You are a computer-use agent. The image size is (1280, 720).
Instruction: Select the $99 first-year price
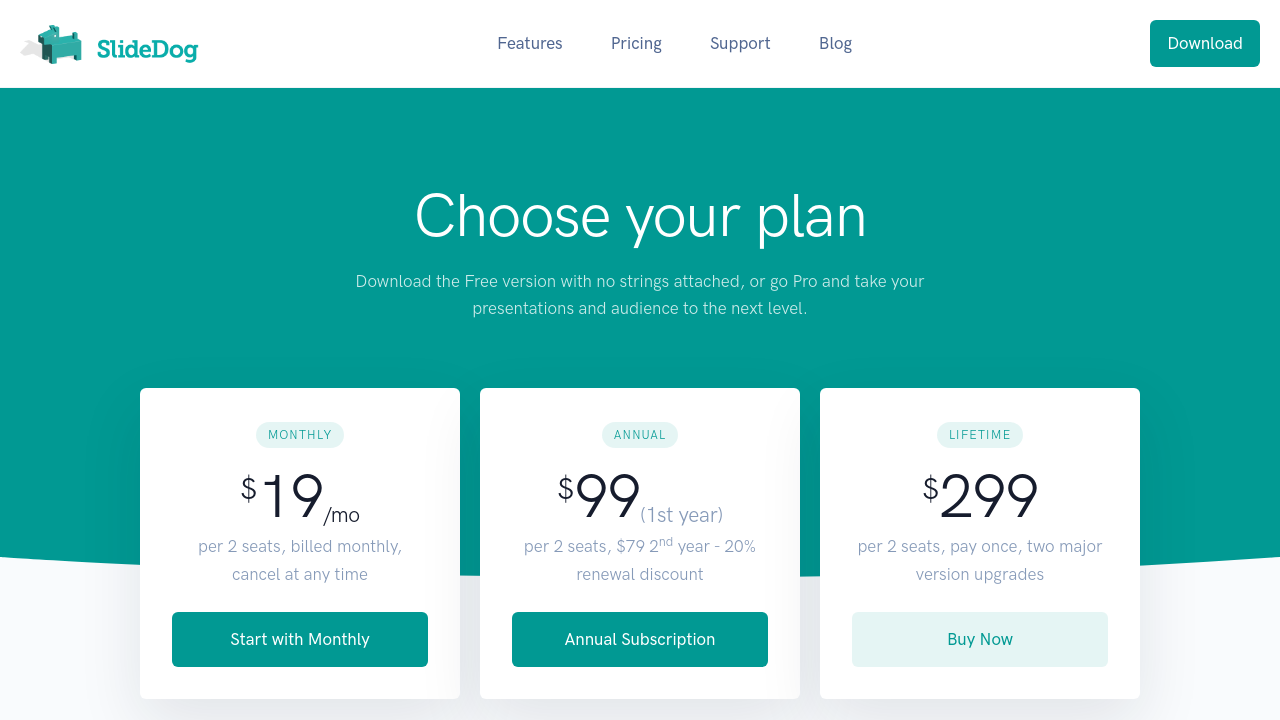[x=608, y=497]
